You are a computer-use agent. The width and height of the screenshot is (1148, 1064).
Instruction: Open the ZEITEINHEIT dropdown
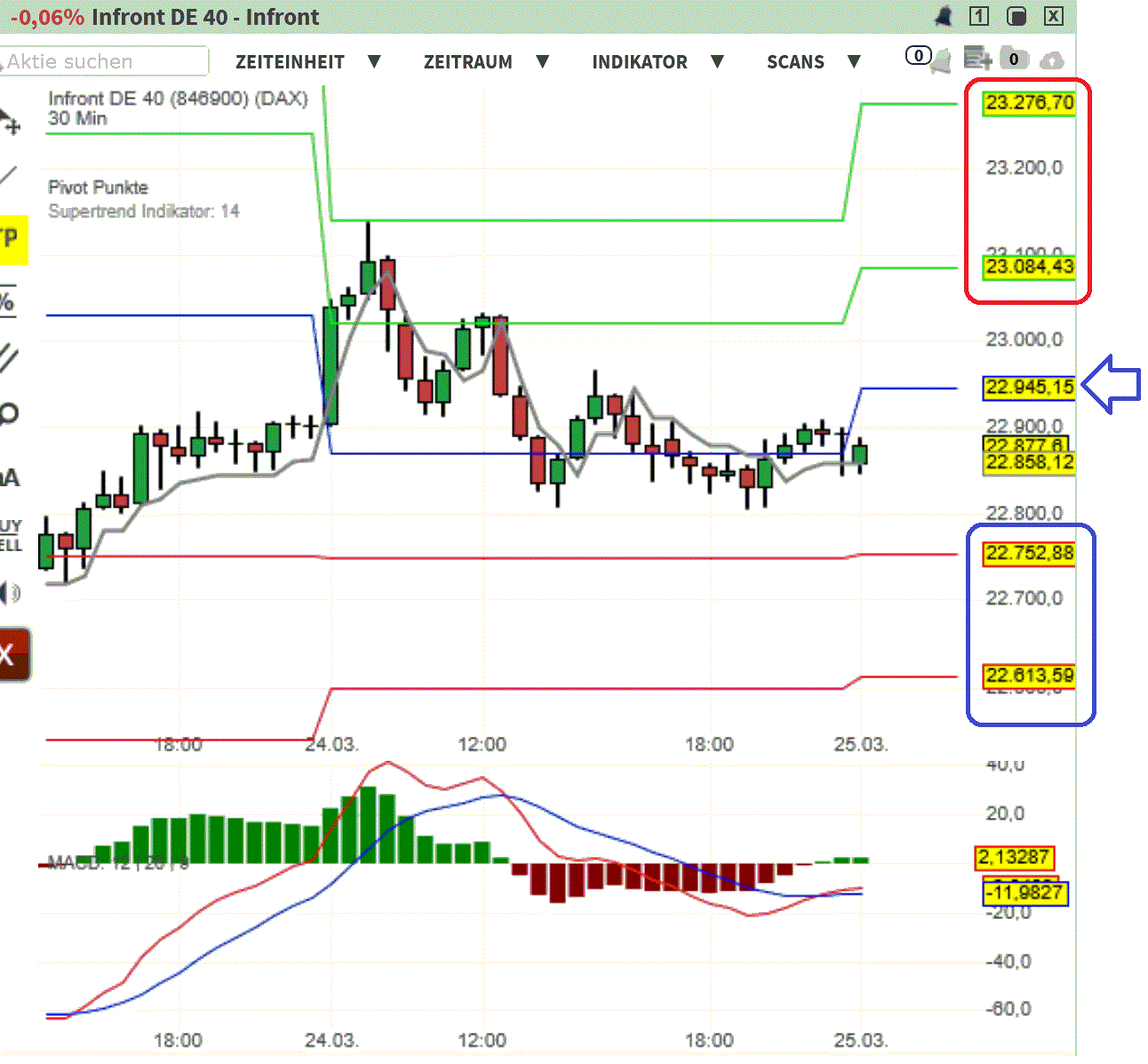[x=290, y=61]
